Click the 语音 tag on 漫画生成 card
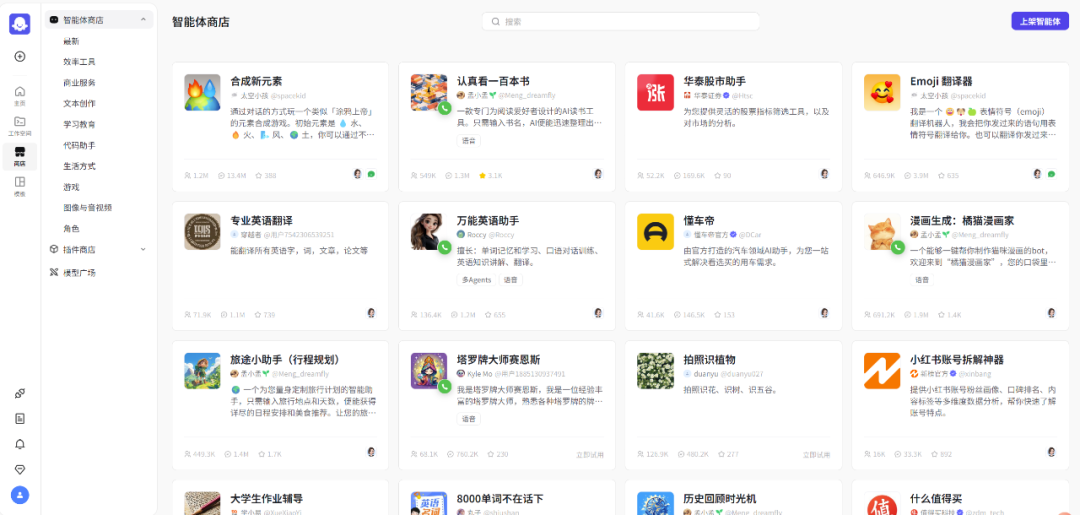 point(922,280)
